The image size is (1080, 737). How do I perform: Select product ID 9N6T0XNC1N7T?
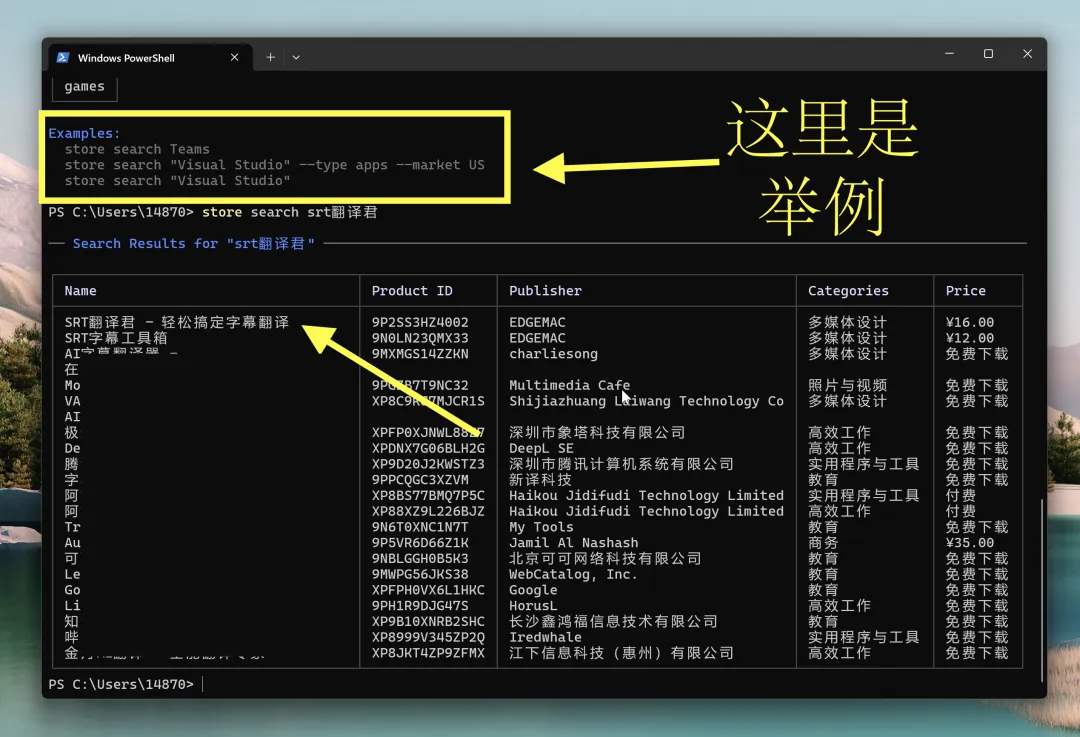(x=420, y=527)
